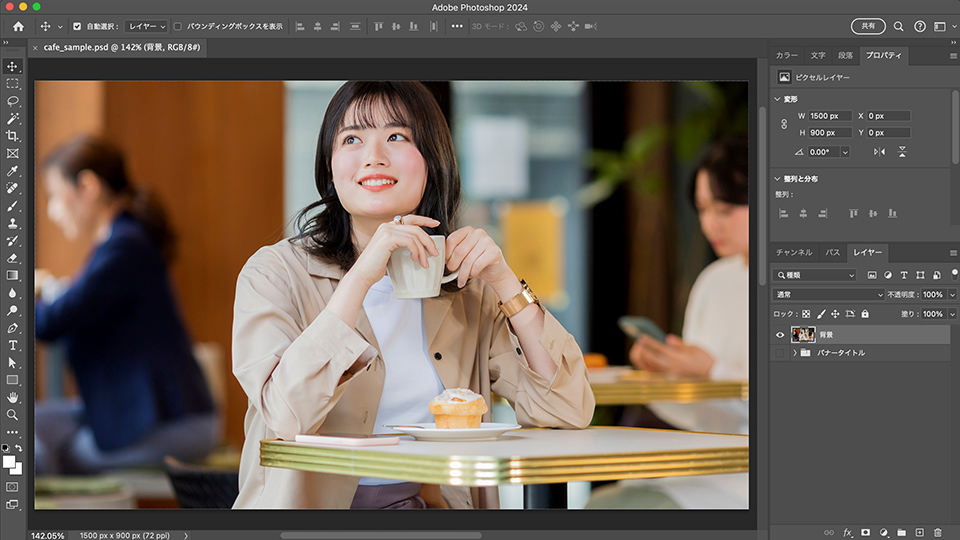Switch to the チャンネル tab
The image size is (960, 540).
click(794, 252)
